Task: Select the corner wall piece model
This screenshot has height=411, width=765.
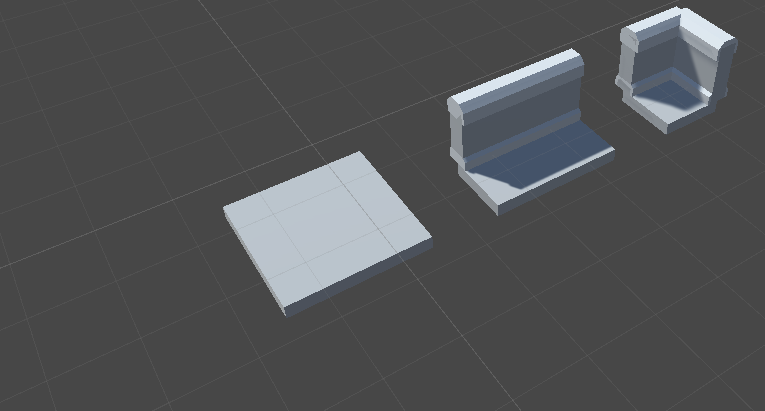Action: click(676, 70)
